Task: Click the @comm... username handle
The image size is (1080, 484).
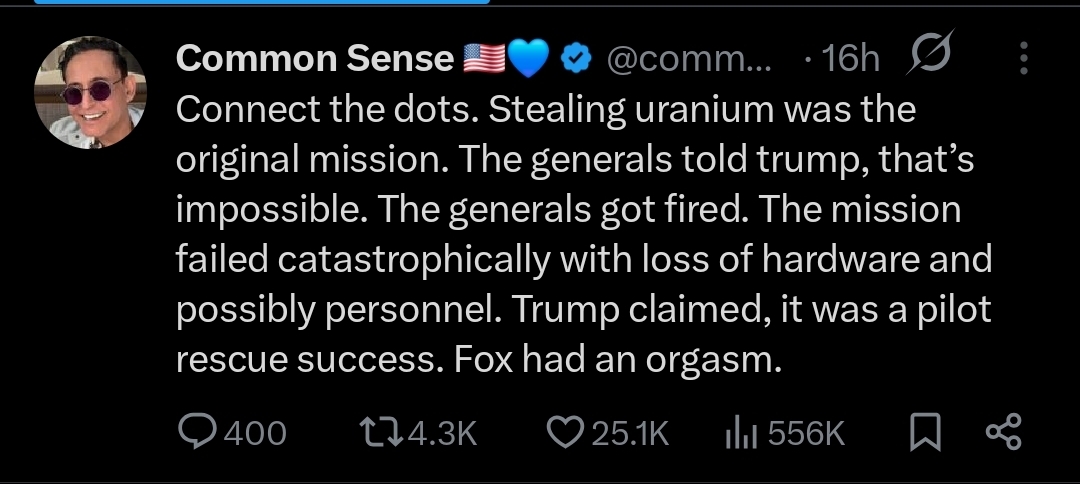Action: (x=690, y=60)
